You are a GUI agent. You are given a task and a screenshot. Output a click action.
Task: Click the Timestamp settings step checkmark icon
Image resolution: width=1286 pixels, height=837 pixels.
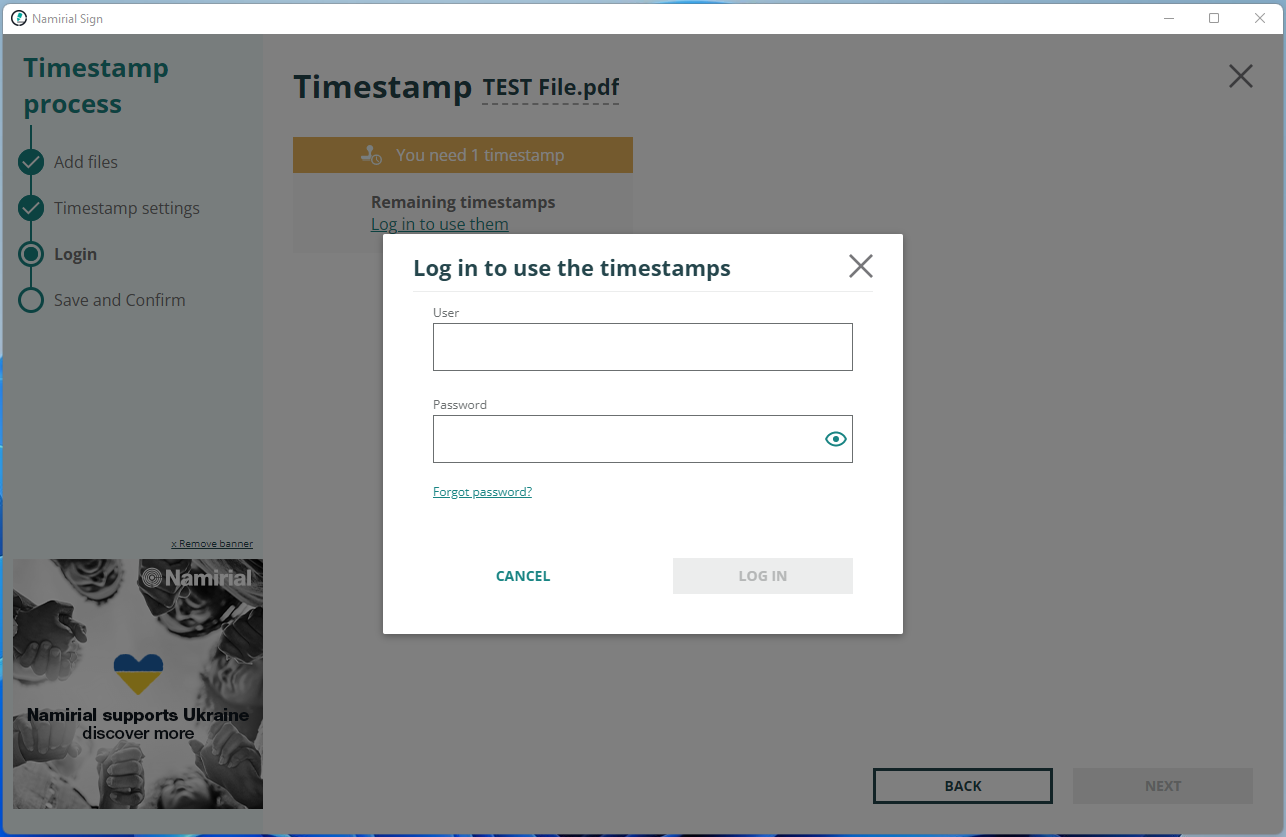click(31, 208)
